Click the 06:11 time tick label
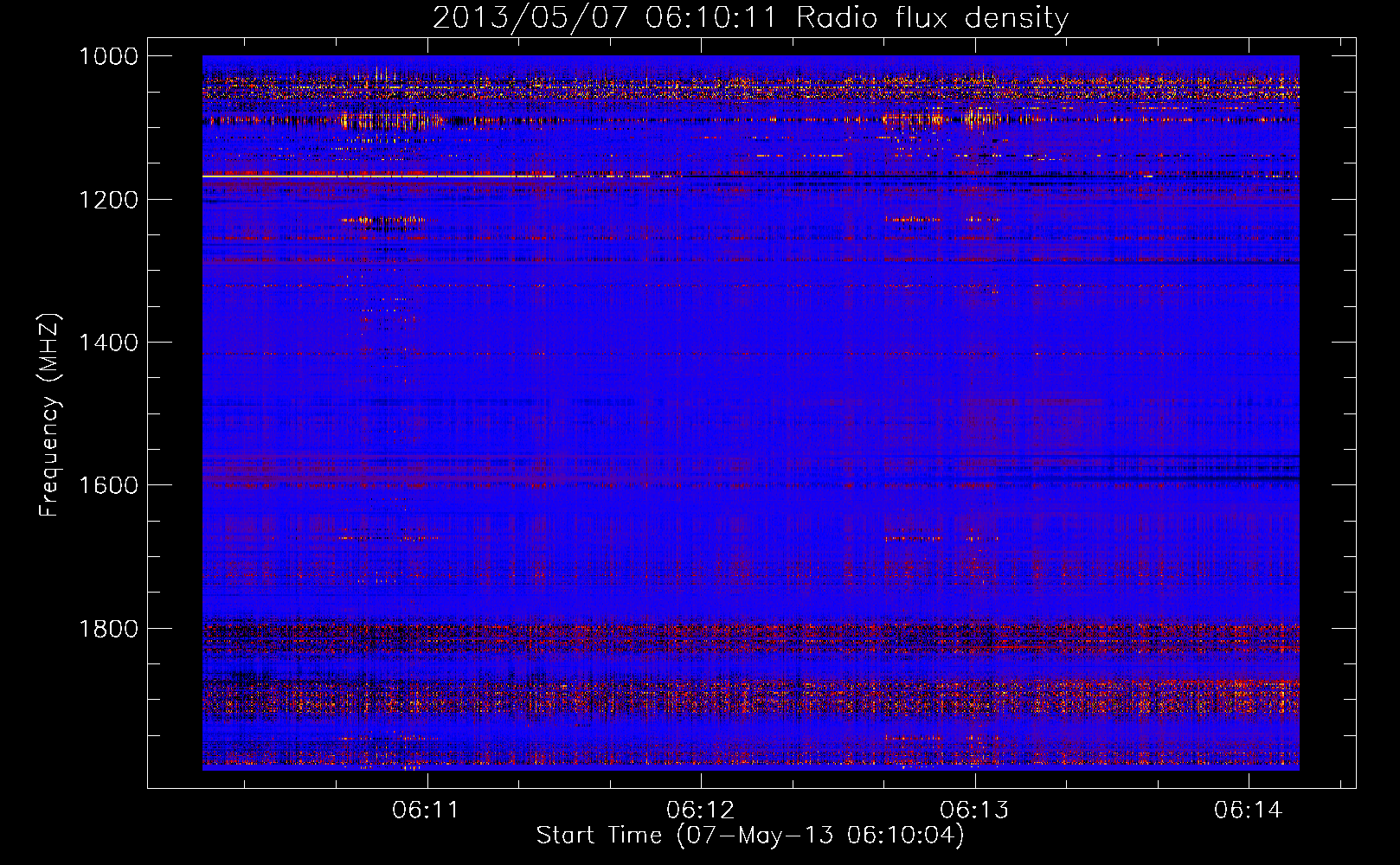 pyautogui.click(x=426, y=810)
